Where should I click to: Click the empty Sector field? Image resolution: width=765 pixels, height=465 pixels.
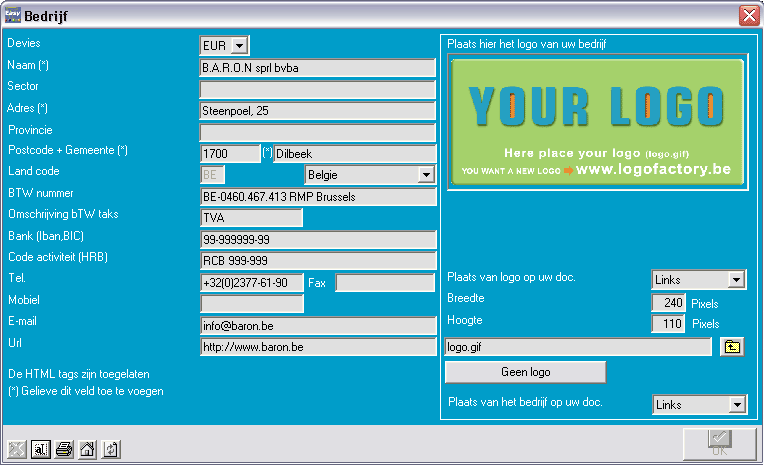click(317, 90)
